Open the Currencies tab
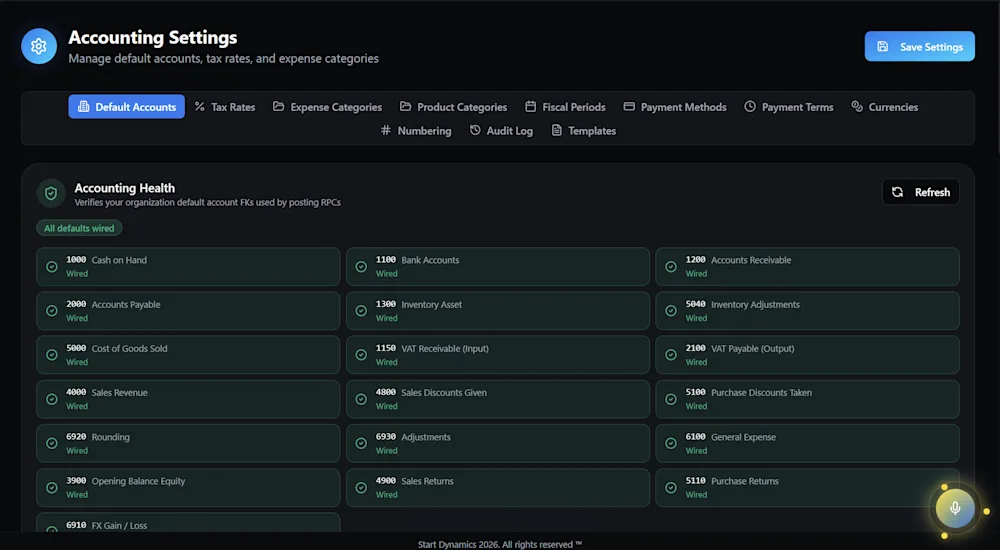Image resolution: width=1000 pixels, height=550 pixels. coord(885,107)
